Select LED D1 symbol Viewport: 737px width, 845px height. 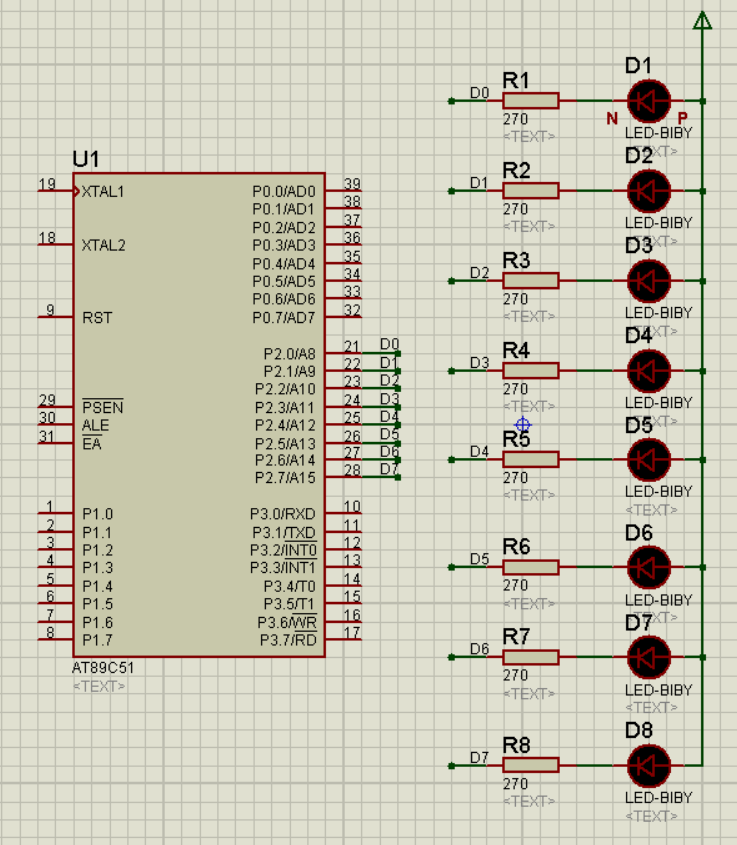pos(649,101)
